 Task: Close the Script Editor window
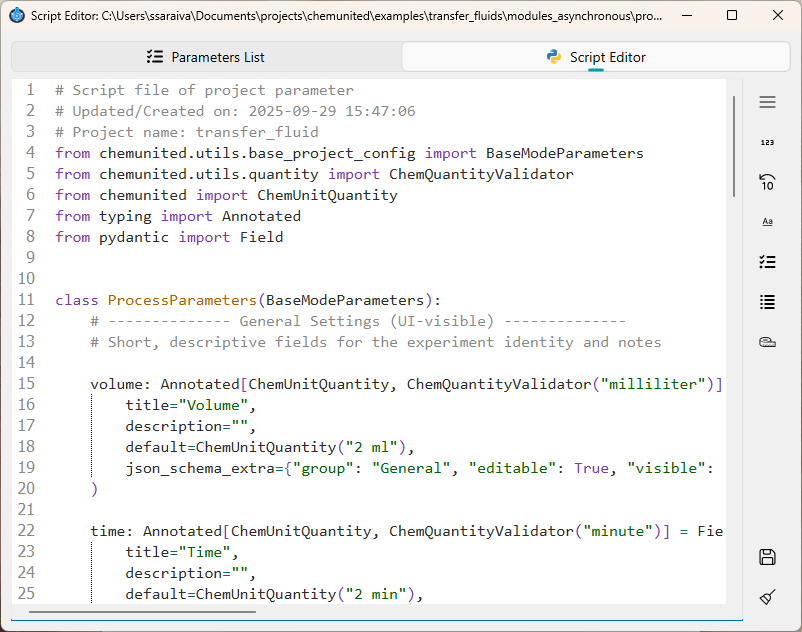pyautogui.click(x=777, y=16)
